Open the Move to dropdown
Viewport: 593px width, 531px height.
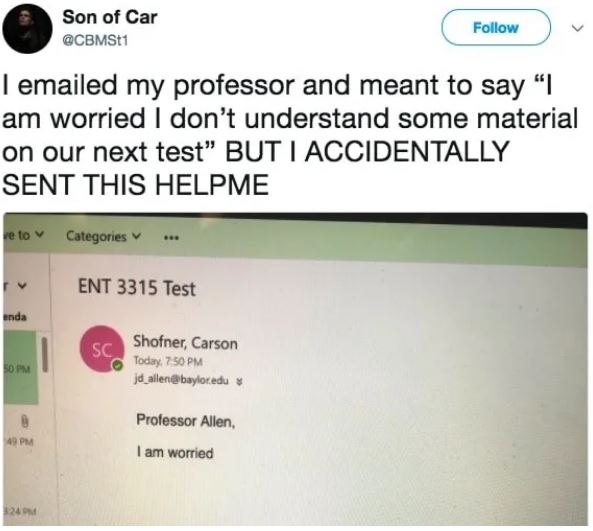23,235
